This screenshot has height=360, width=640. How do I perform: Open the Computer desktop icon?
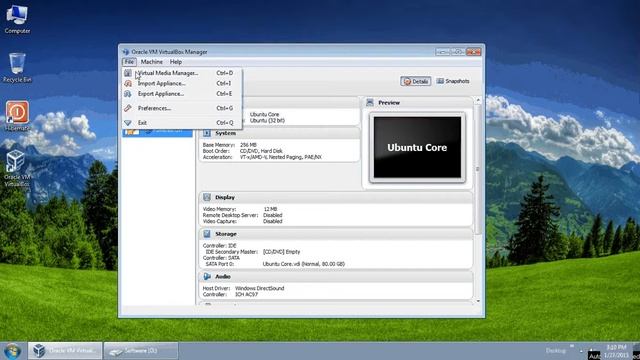pos(17,19)
